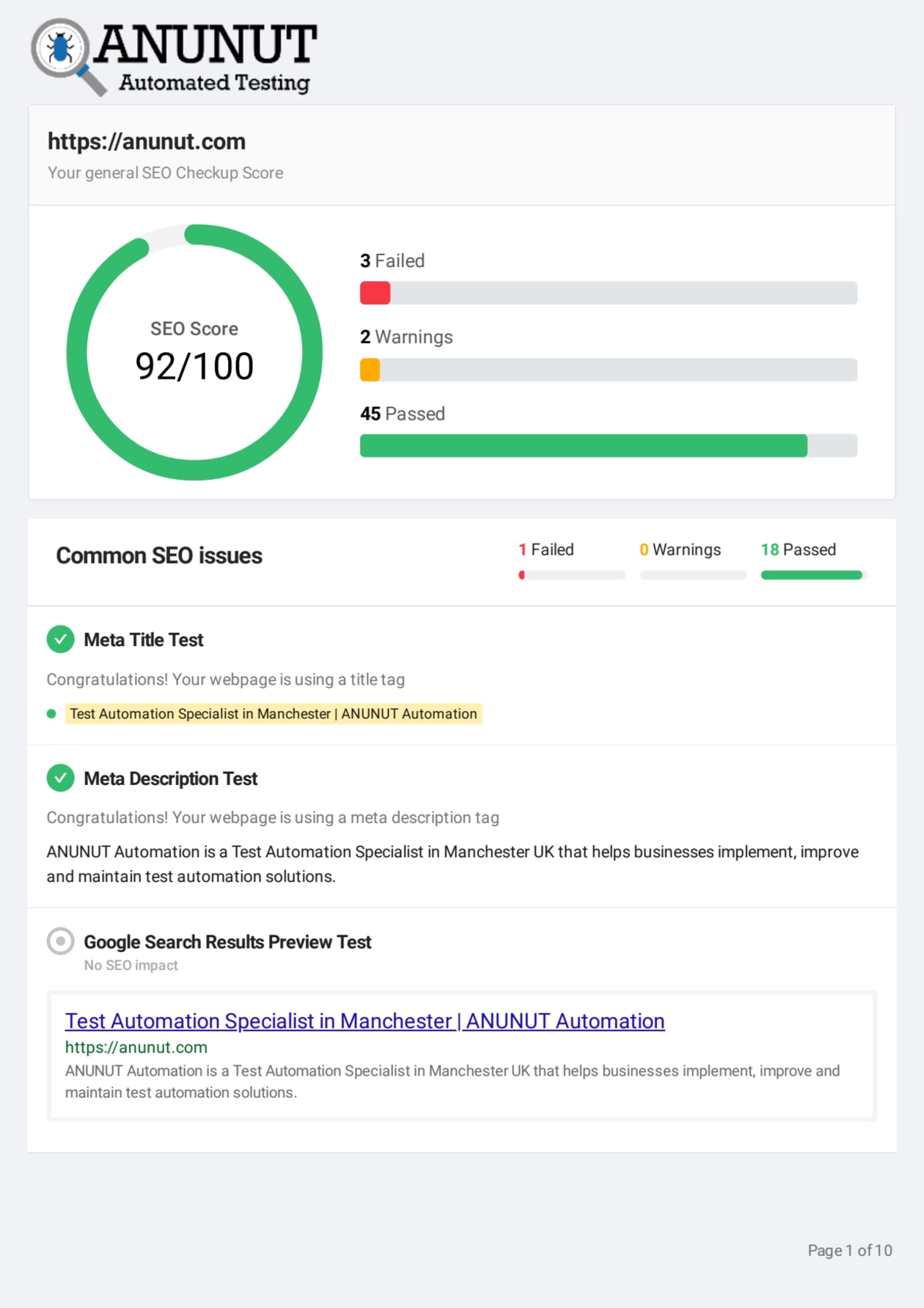Click the green https://anunut.com preview URL
This screenshot has height=1308, width=924.
pyautogui.click(x=136, y=1048)
